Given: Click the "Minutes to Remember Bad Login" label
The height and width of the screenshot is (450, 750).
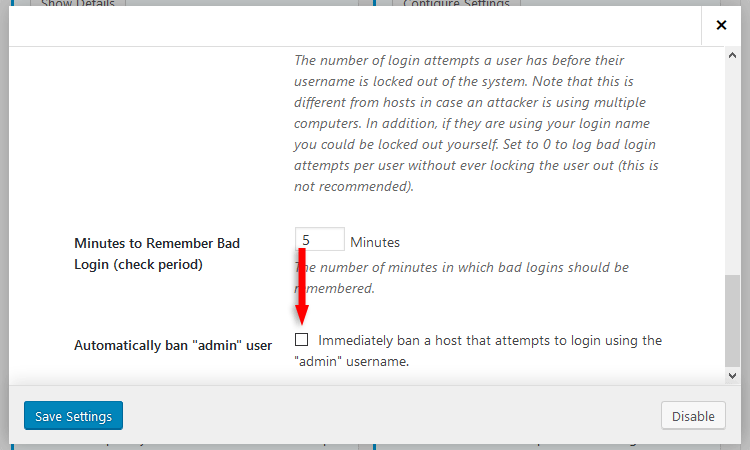Looking at the screenshot, I should click(157, 243).
